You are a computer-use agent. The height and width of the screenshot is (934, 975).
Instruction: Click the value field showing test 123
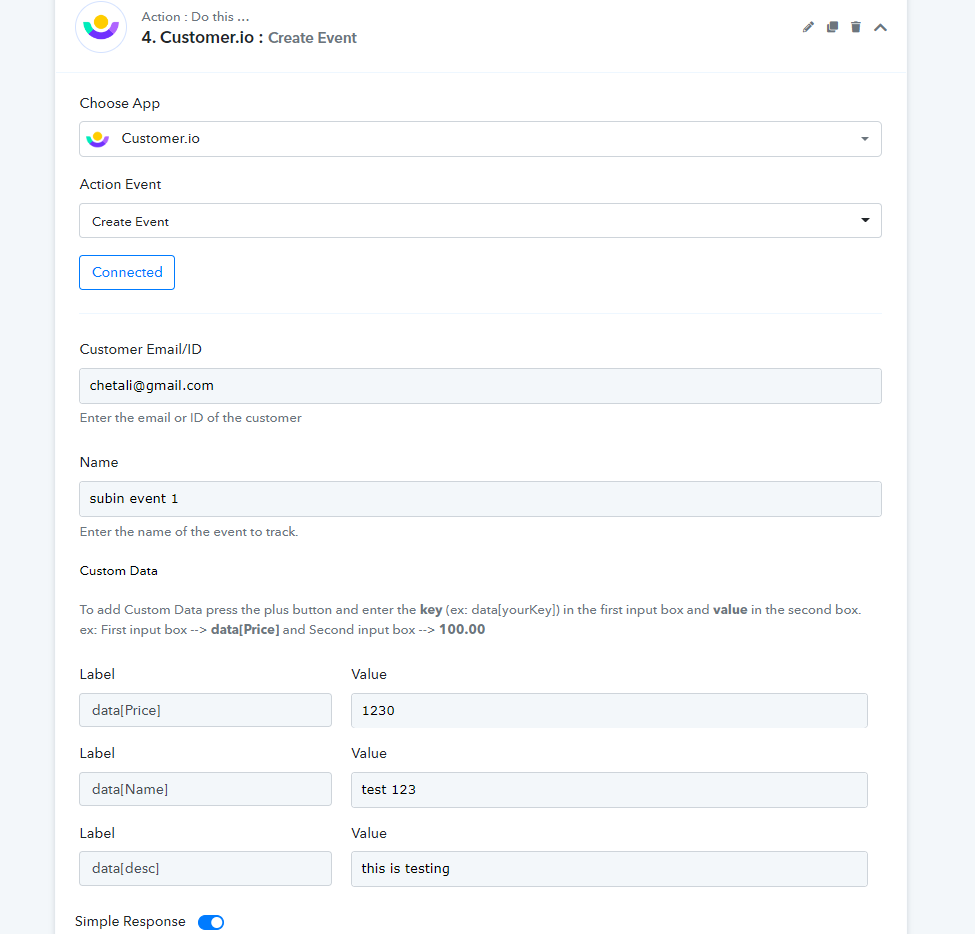pos(609,790)
